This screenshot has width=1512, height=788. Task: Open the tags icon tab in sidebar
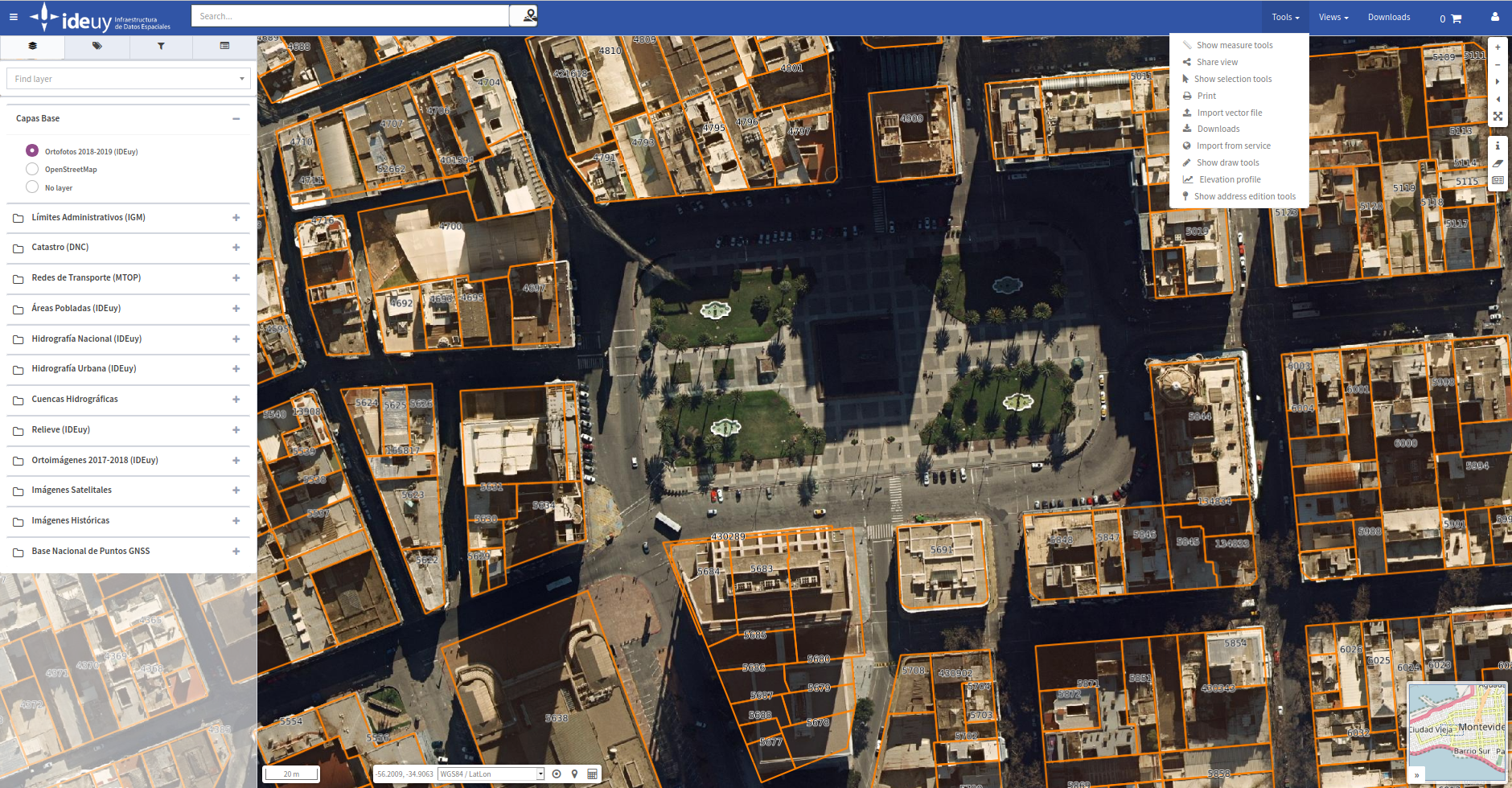coord(97,47)
